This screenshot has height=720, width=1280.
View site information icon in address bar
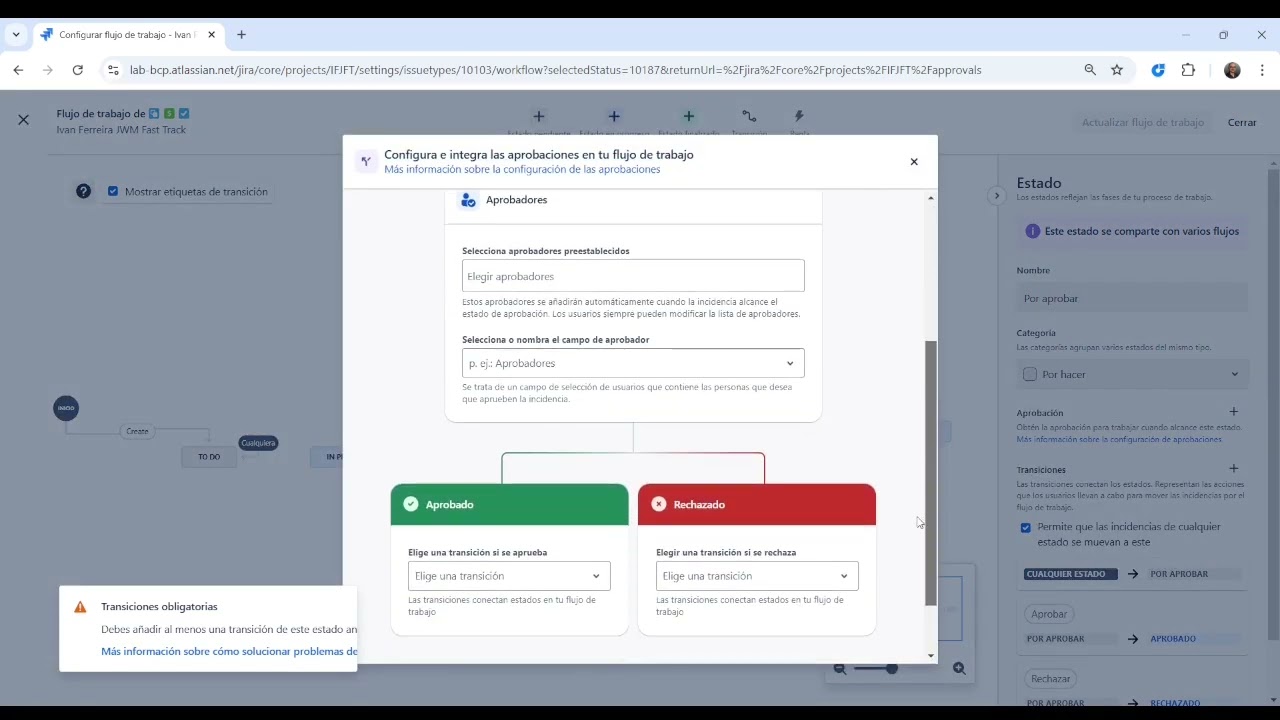point(113,70)
